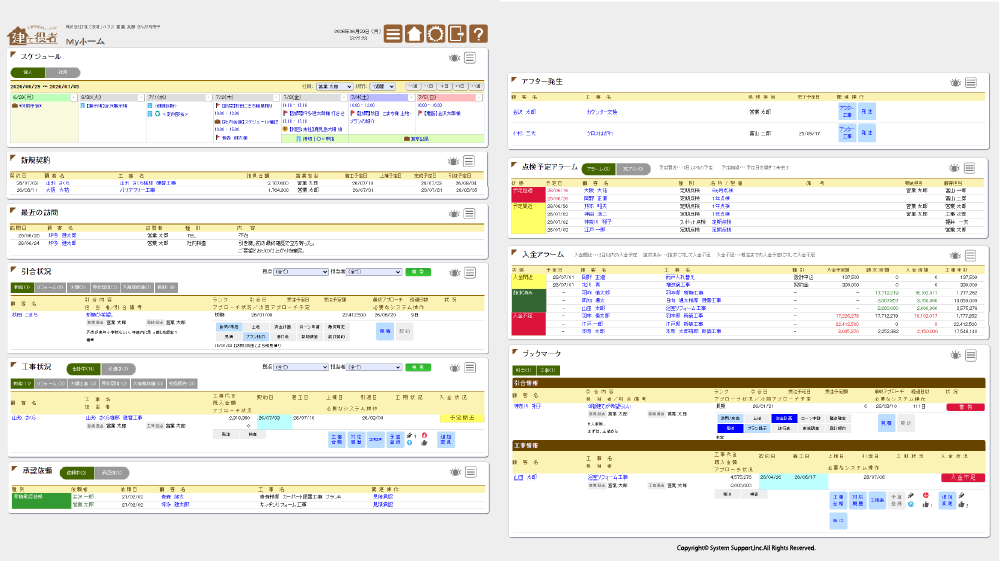Image resolution: width=1000 pixels, height=561 pixels.
Task: Open settings with the header gear icon
Action: [436, 34]
